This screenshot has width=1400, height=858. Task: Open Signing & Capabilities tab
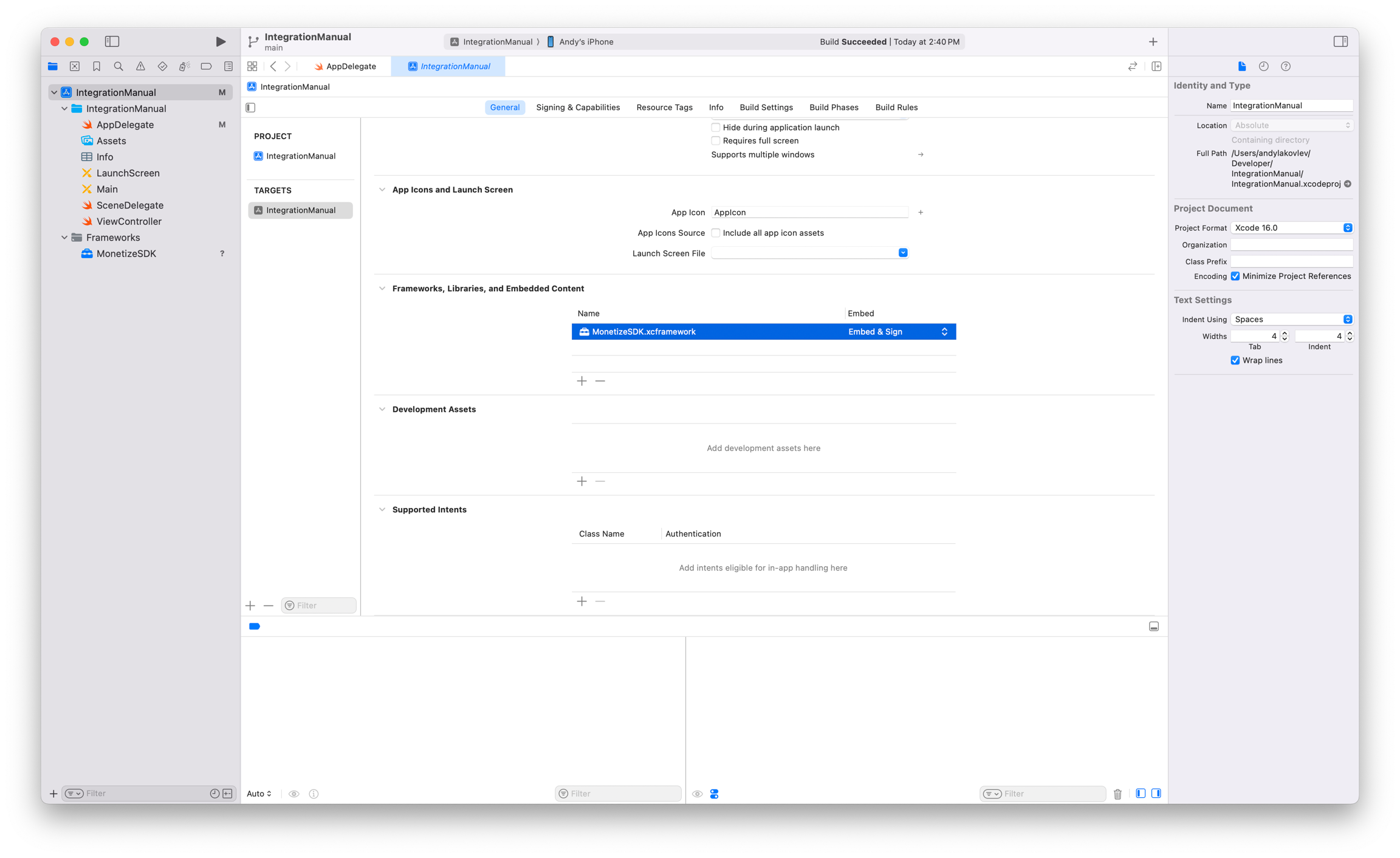pos(577,108)
